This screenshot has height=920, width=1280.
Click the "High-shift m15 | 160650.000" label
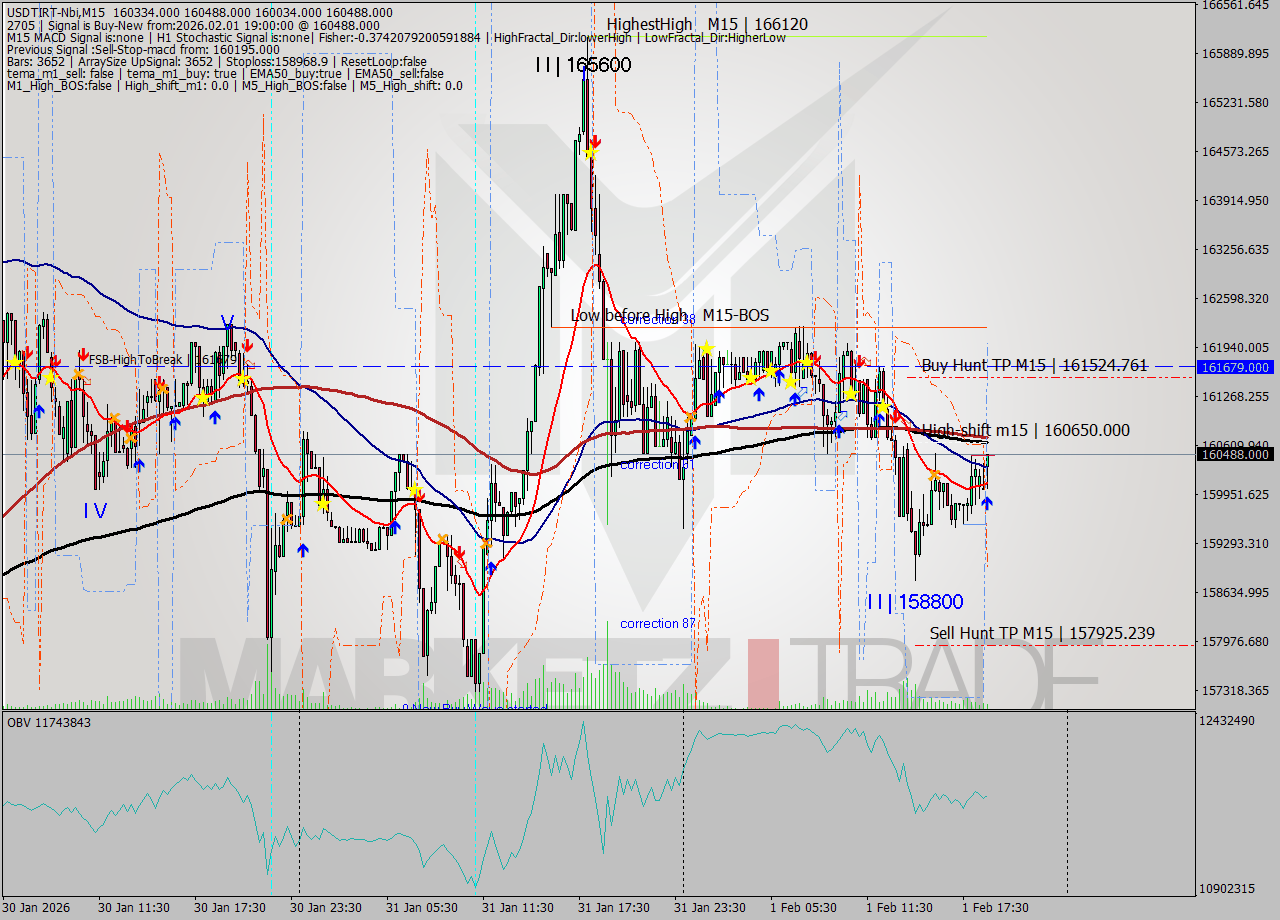[x=1027, y=430]
